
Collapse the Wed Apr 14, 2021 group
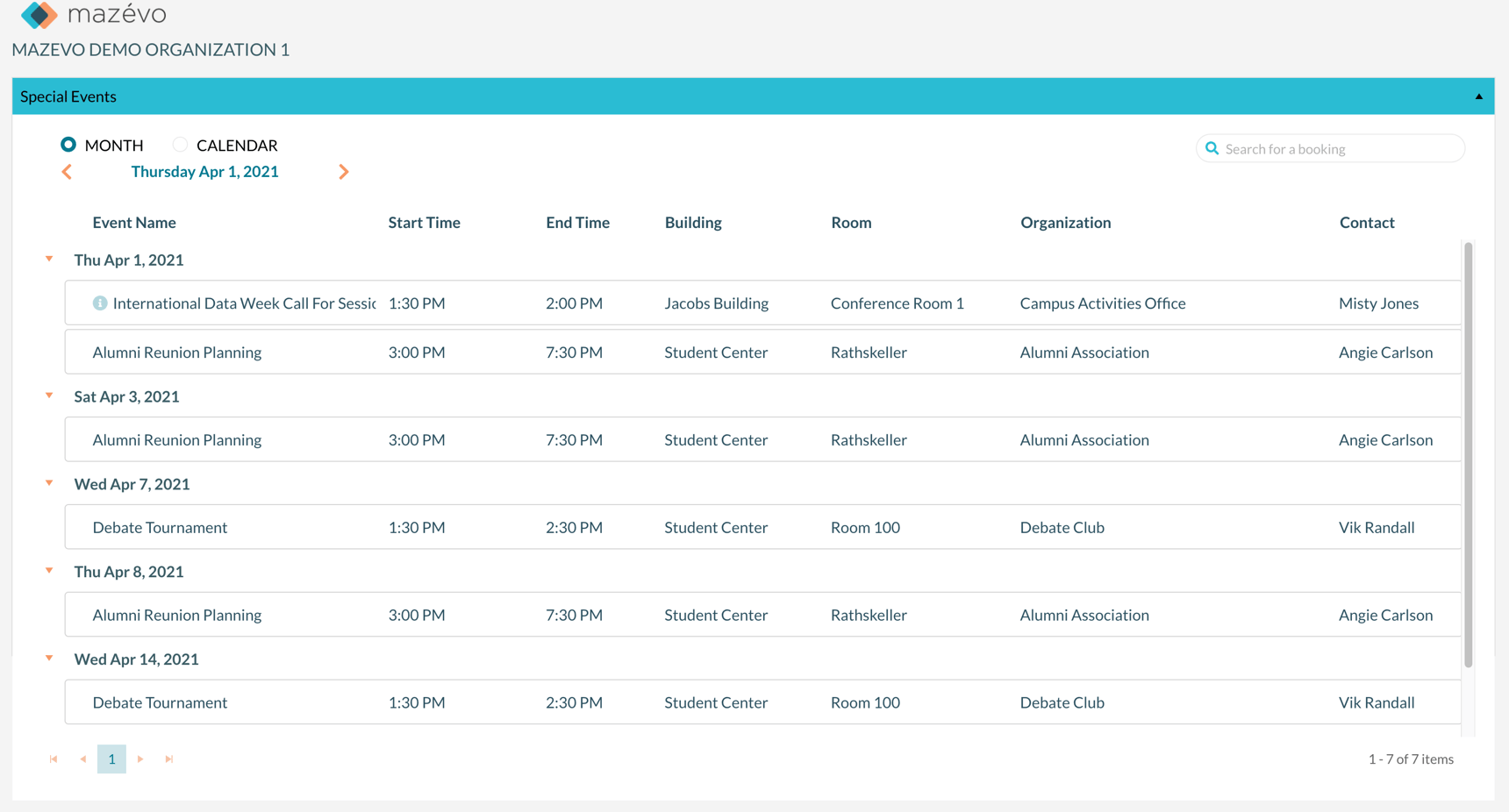click(49, 658)
